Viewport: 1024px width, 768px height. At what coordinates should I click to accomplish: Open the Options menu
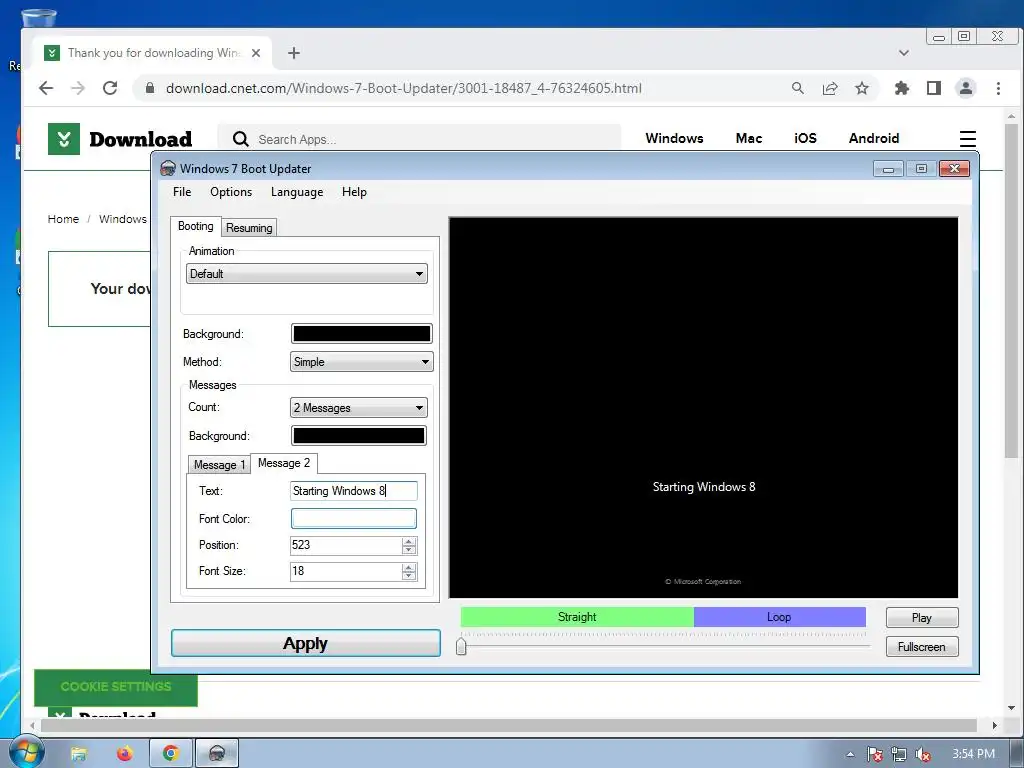tap(231, 192)
